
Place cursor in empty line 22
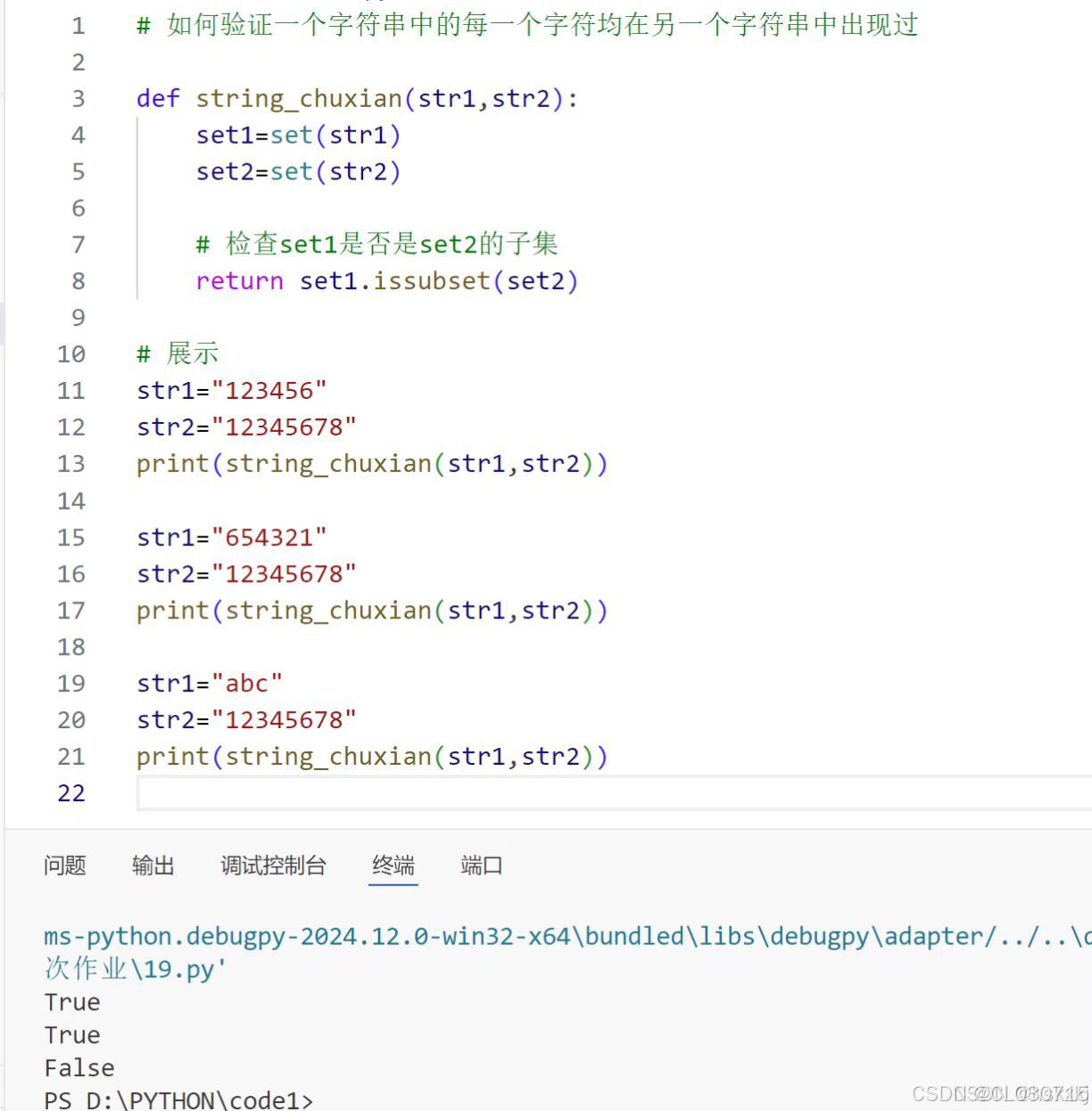point(615,793)
